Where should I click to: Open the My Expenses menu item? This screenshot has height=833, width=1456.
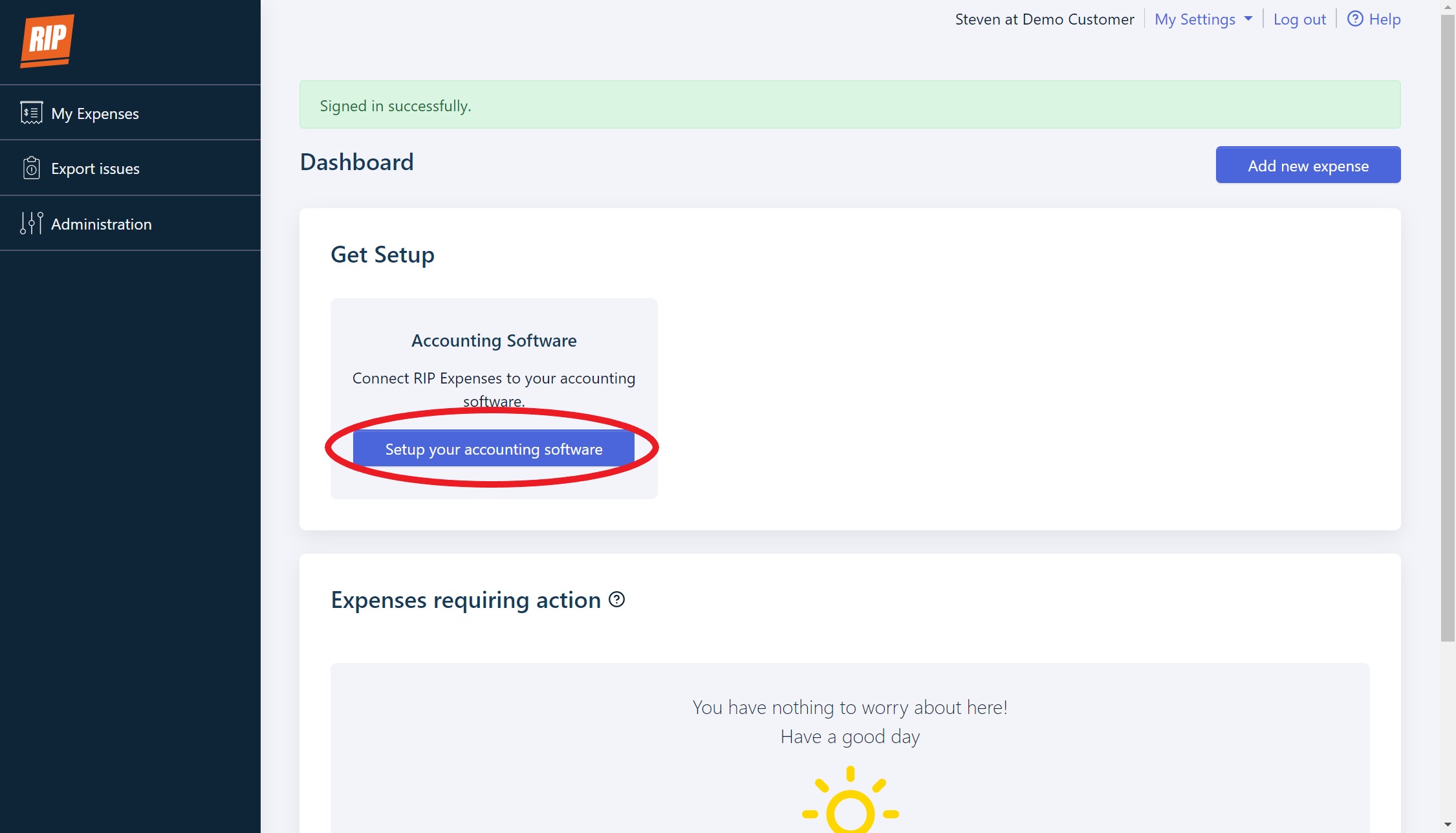pyautogui.click(x=95, y=114)
